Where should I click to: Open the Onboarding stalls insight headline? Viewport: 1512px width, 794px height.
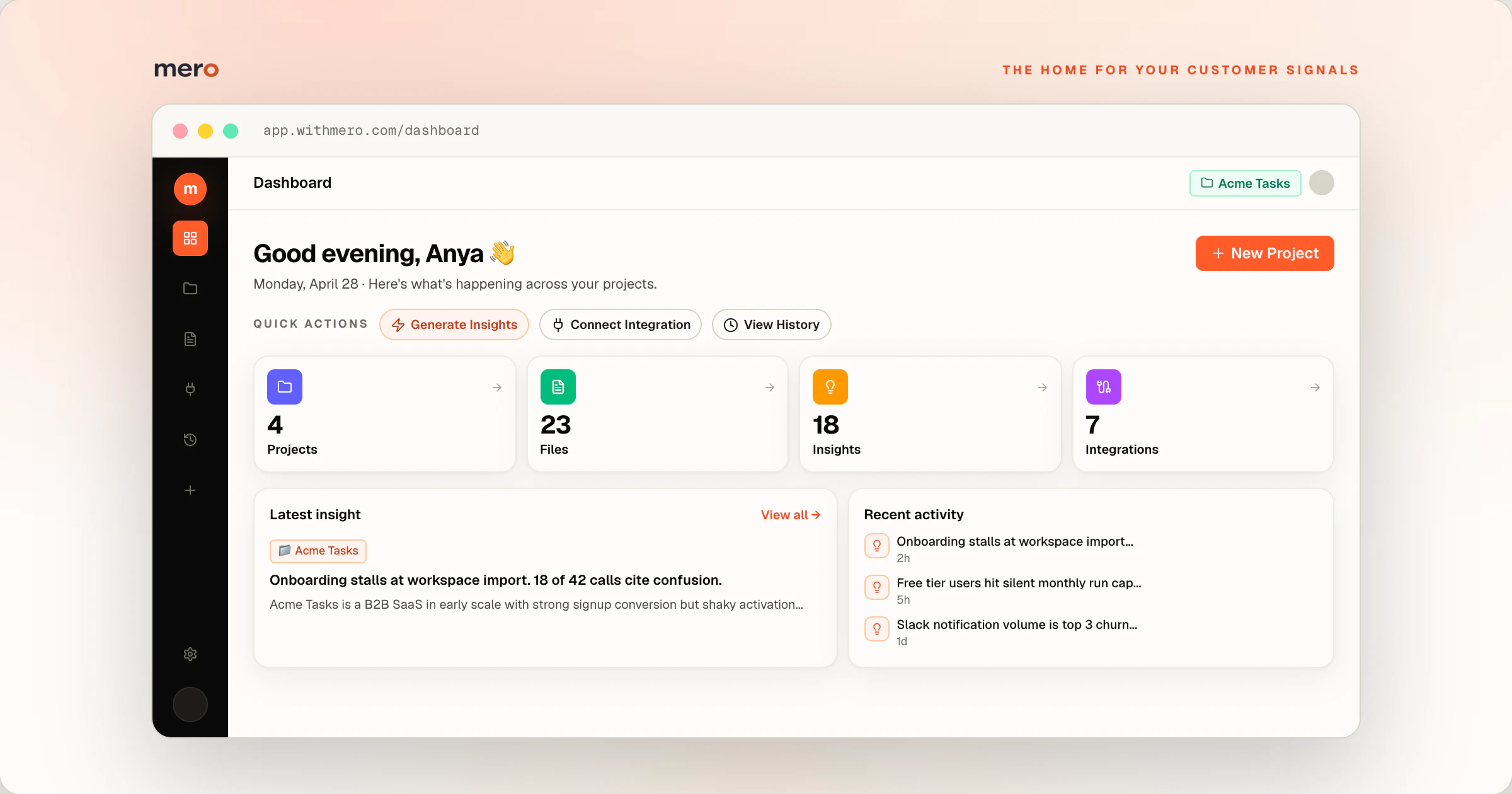click(496, 580)
